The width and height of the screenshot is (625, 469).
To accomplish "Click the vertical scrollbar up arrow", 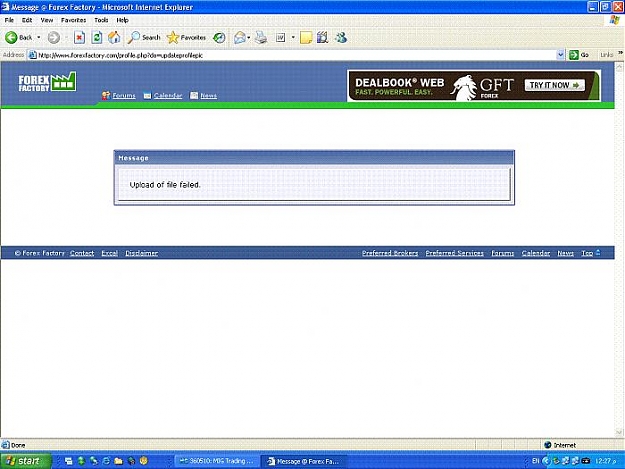I will click(619, 67).
